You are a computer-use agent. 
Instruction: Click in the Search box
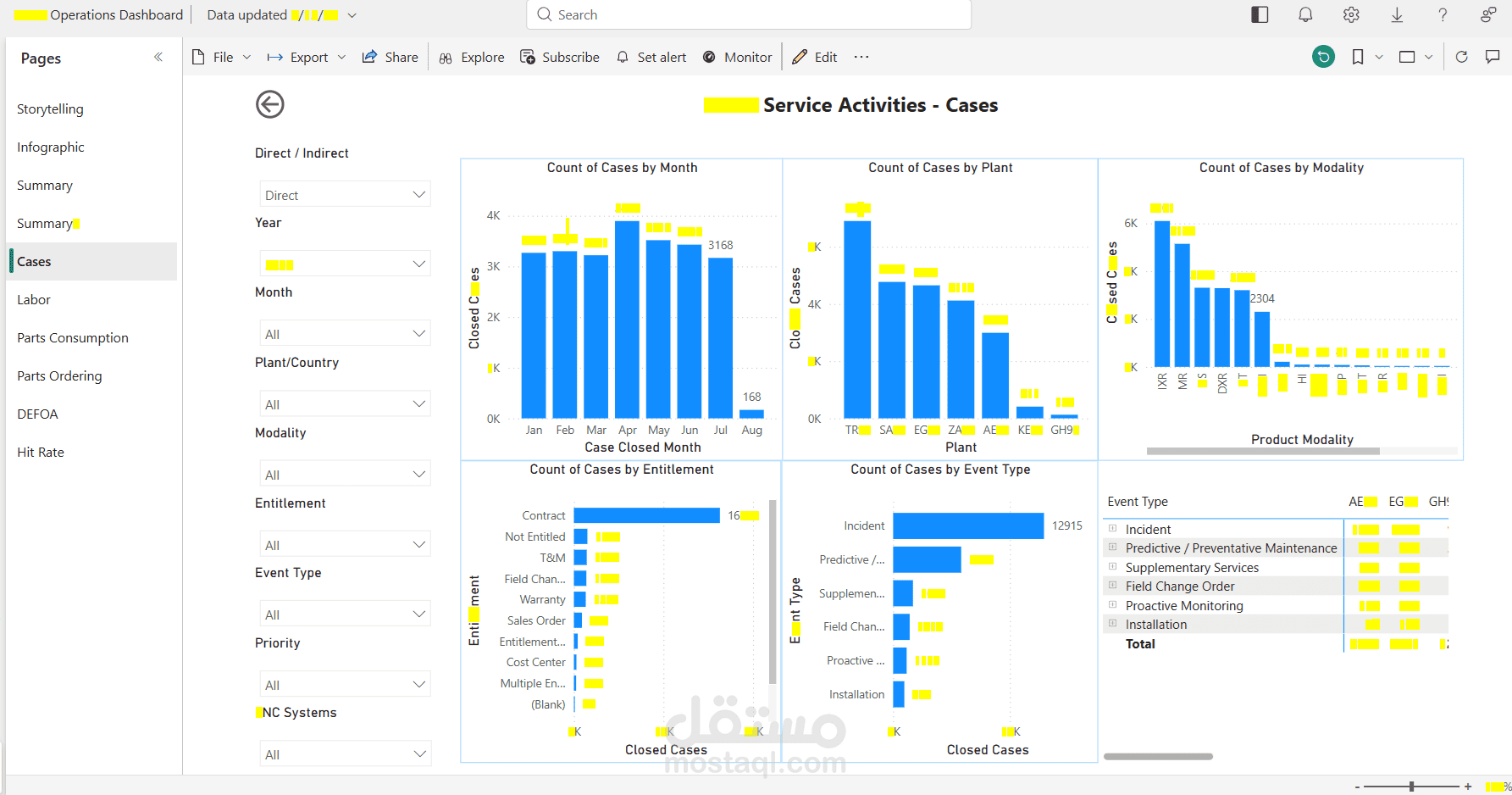pyautogui.click(x=749, y=14)
